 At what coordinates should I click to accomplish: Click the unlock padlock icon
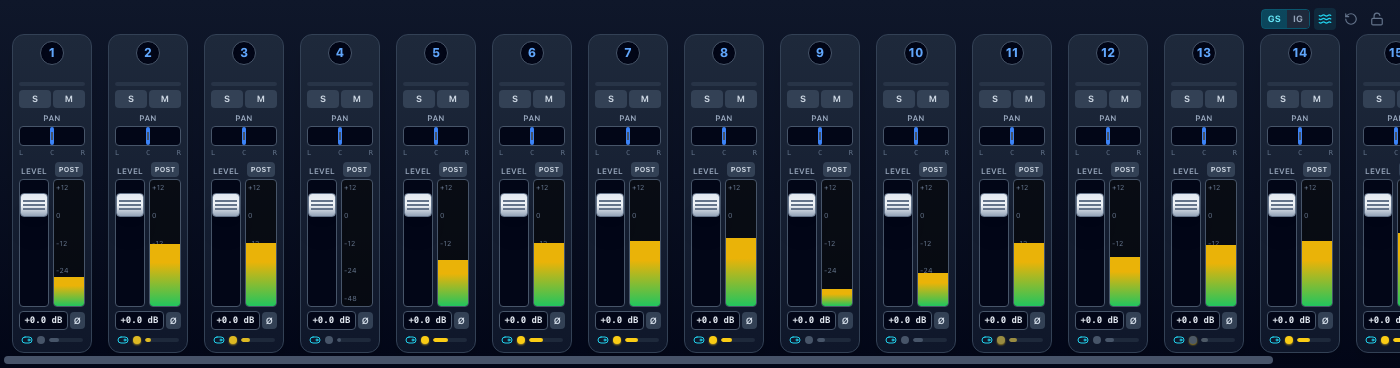[x=1377, y=19]
